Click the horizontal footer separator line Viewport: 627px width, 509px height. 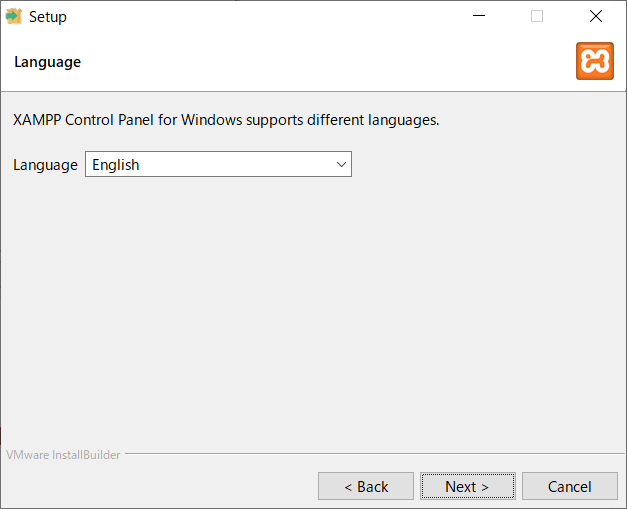(375, 454)
